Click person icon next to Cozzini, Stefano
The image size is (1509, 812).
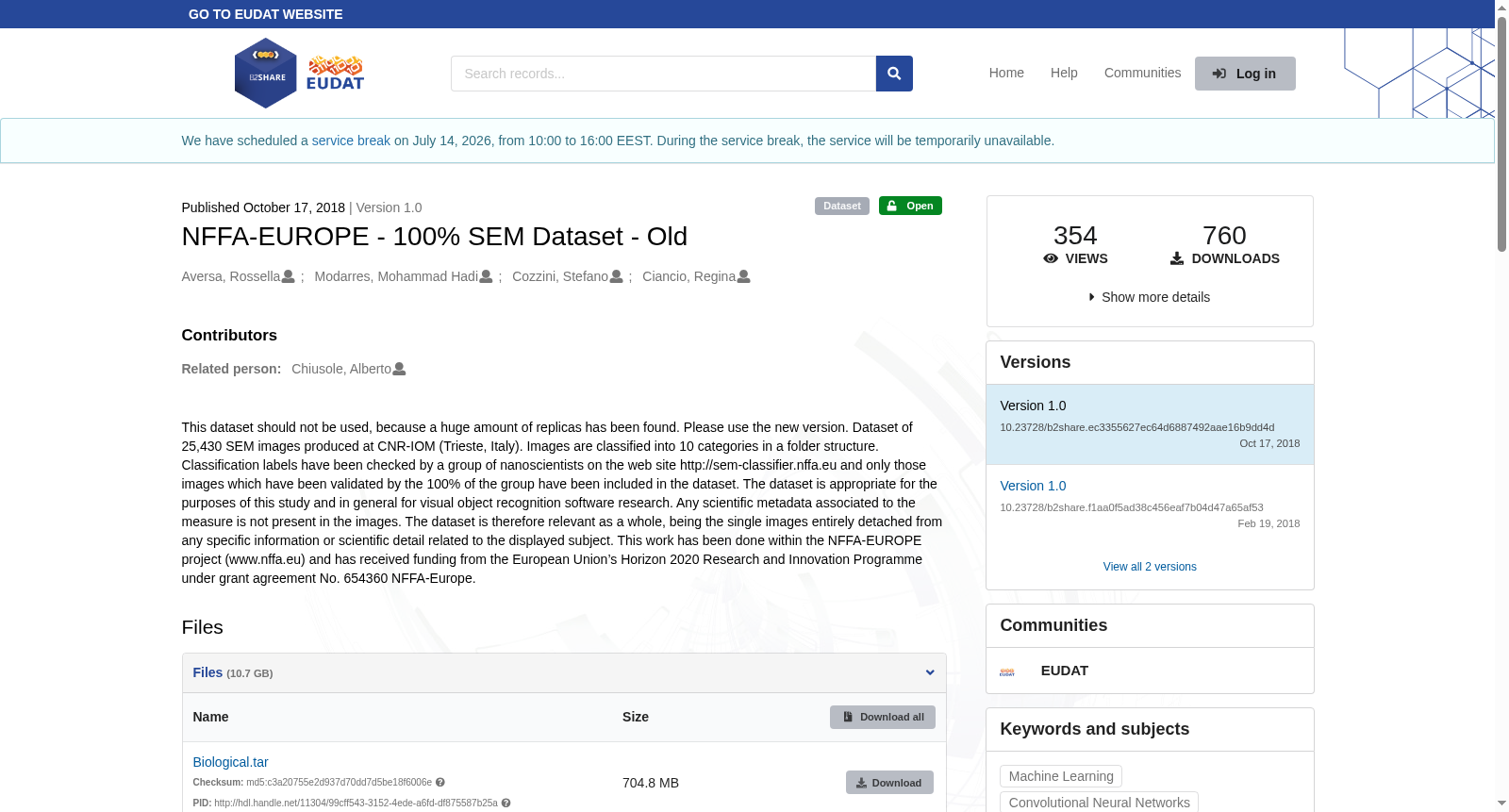click(x=616, y=276)
